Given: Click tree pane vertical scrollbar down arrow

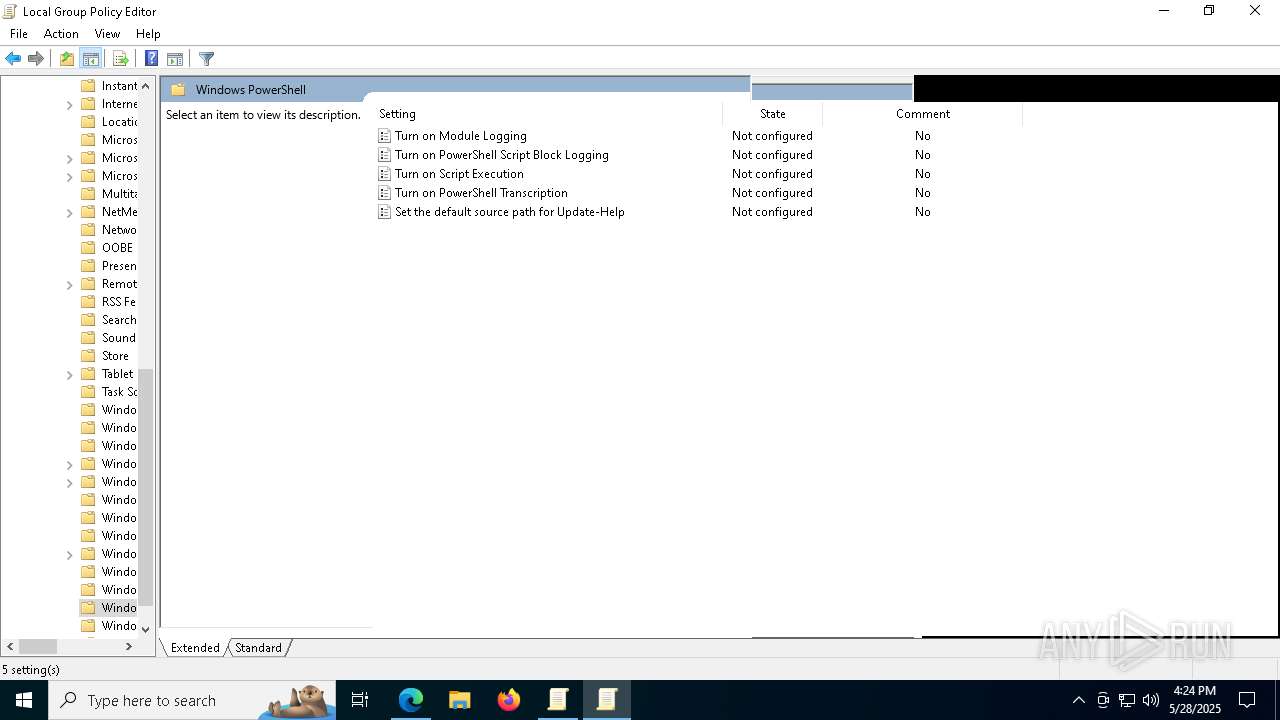Looking at the screenshot, I should tap(146, 629).
